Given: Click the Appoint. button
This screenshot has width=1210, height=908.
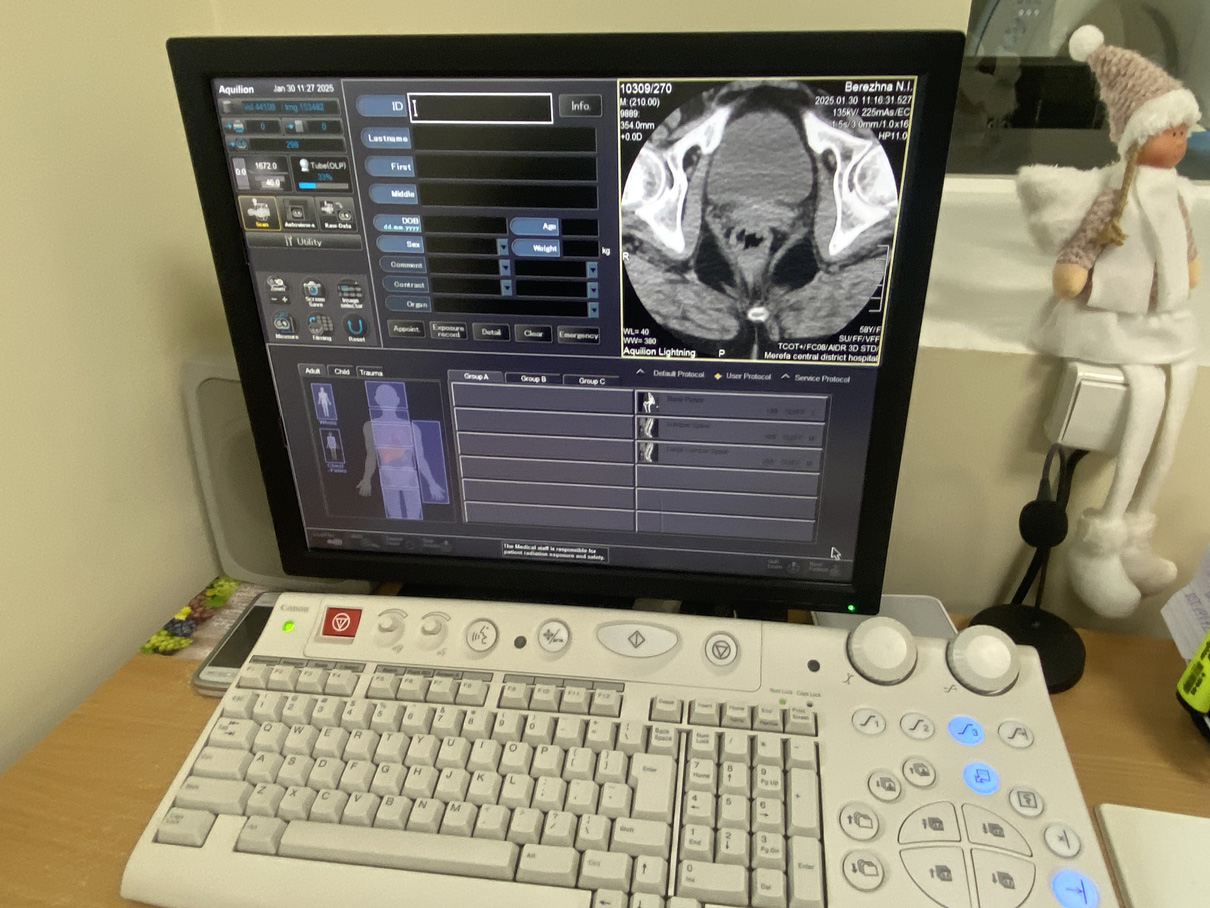Looking at the screenshot, I should (x=405, y=329).
